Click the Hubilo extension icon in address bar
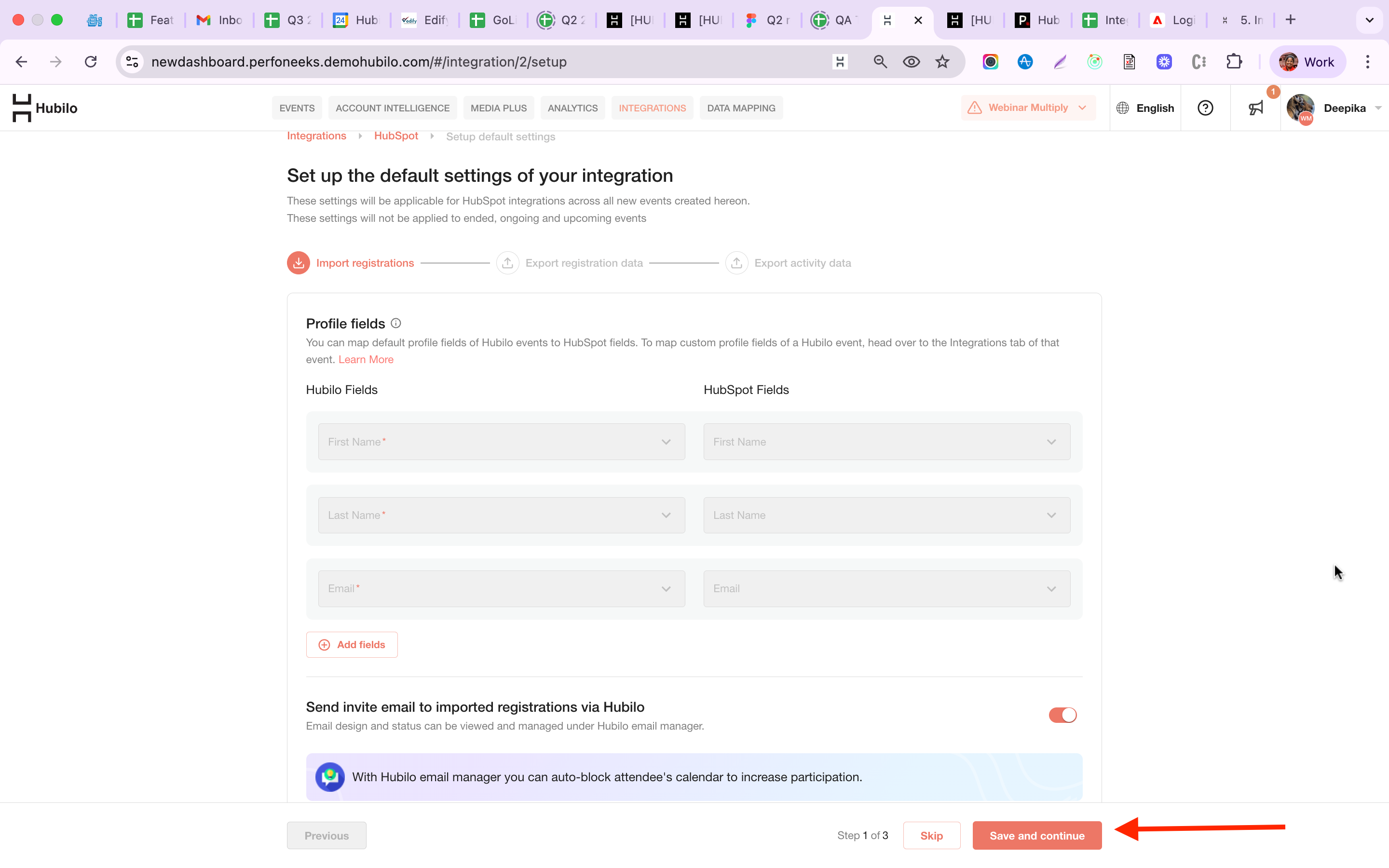Screen dimensions: 1389x868 pos(840,62)
